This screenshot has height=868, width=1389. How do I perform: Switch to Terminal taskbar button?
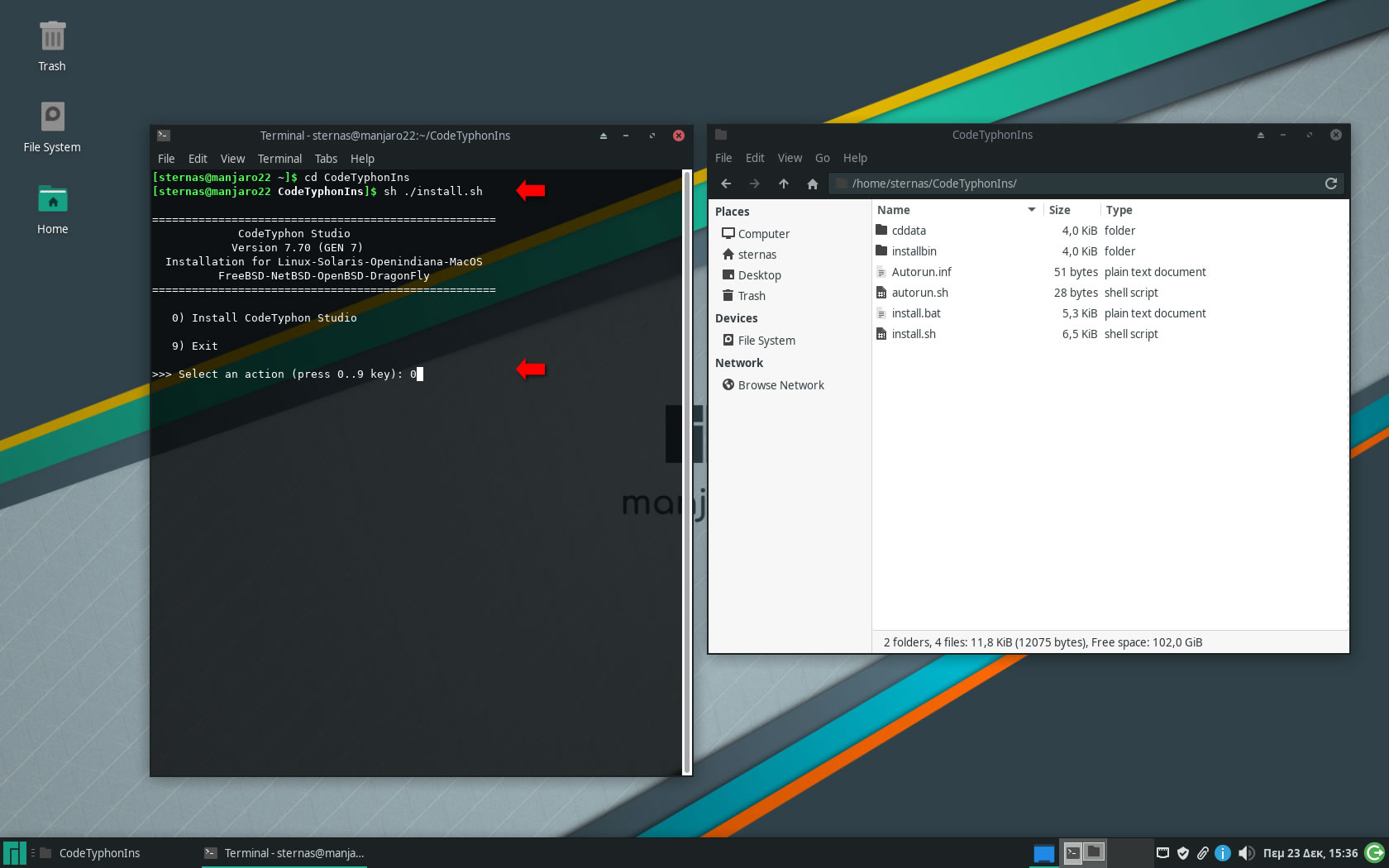284,853
